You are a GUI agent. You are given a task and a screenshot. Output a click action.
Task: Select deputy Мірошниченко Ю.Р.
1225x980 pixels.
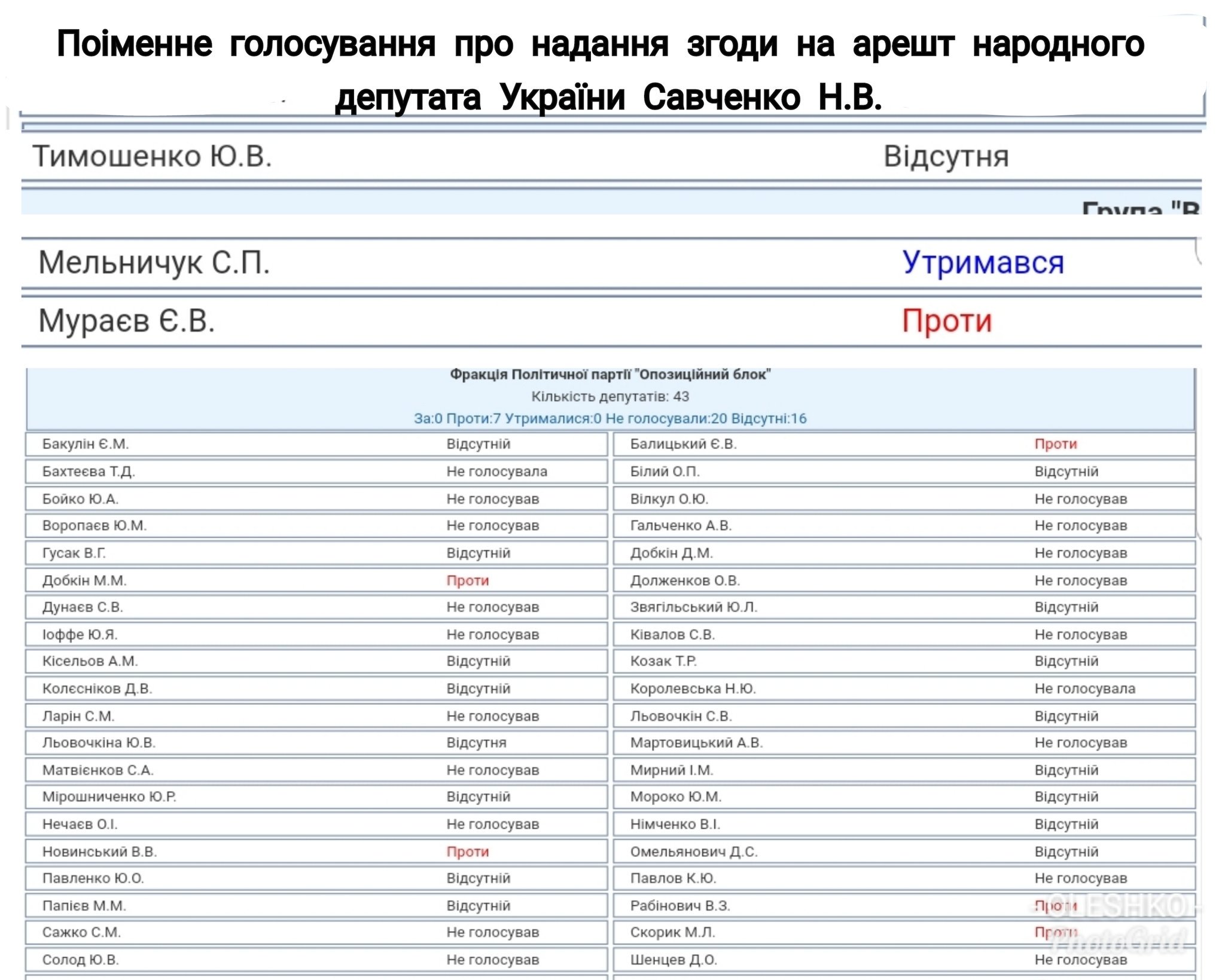tap(109, 796)
